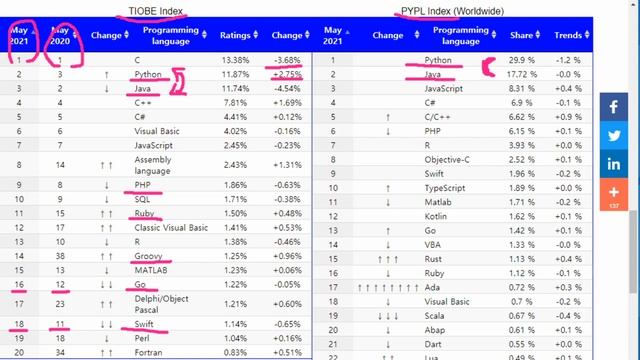Click Classic Visual Basic entry

click(x=171, y=228)
